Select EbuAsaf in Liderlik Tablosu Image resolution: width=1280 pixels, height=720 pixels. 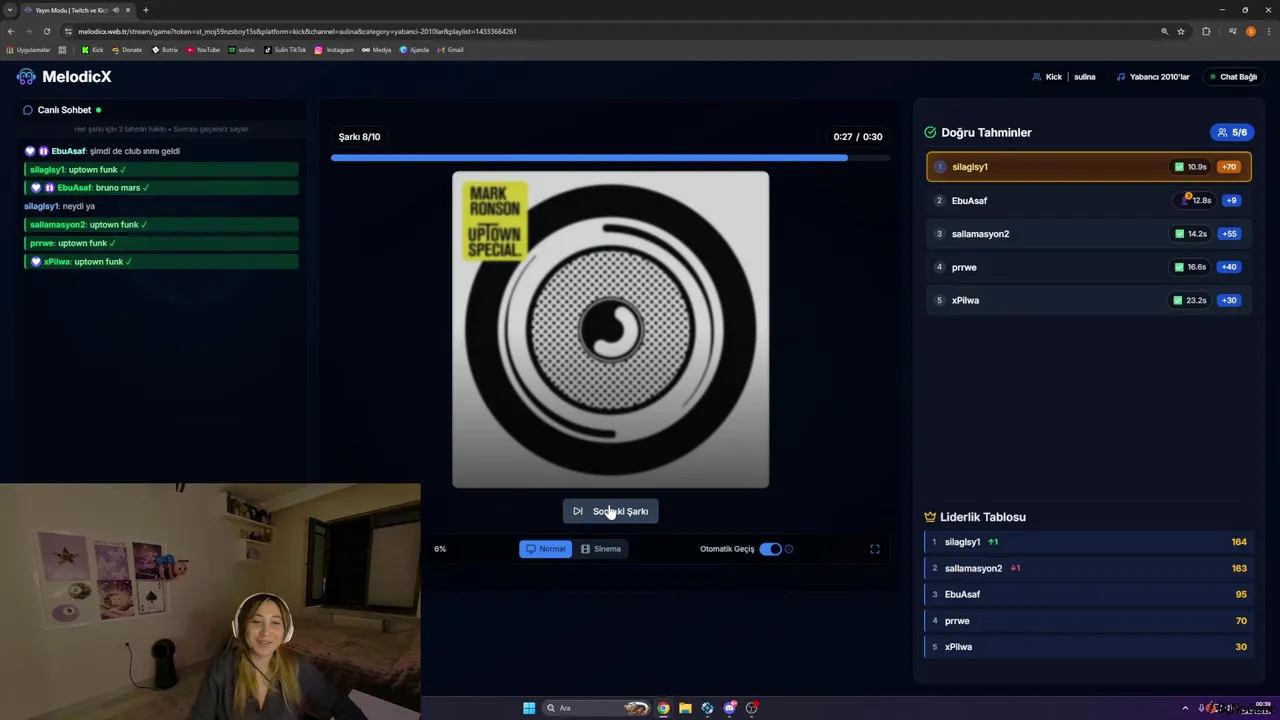click(1089, 594)
